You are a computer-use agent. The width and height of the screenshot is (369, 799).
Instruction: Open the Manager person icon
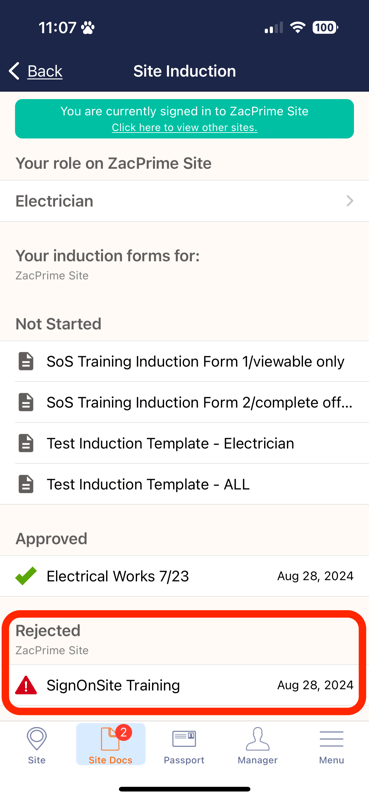(257, 739)
